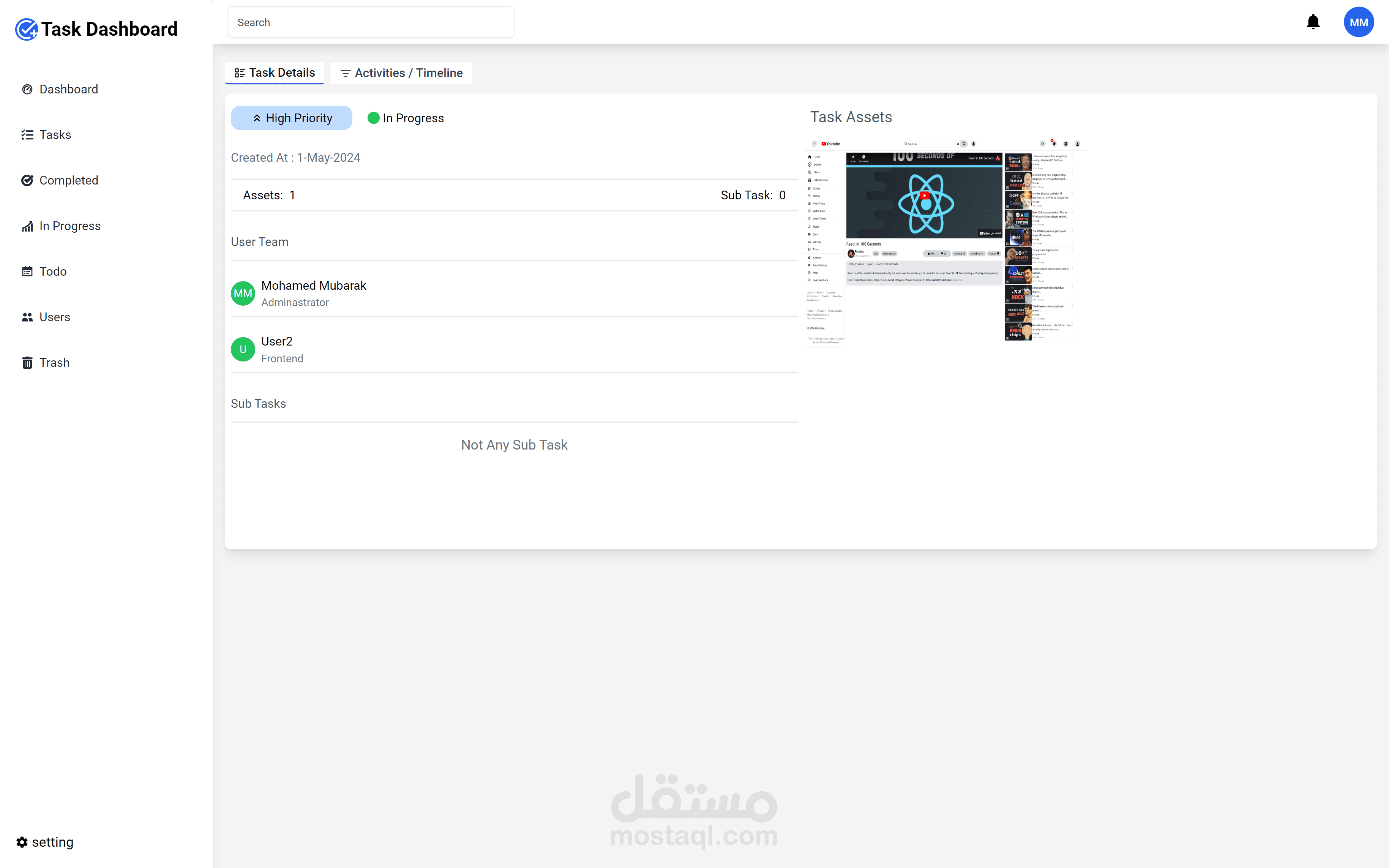
Task: Click the green In Progress status dot
Action: 373,118
